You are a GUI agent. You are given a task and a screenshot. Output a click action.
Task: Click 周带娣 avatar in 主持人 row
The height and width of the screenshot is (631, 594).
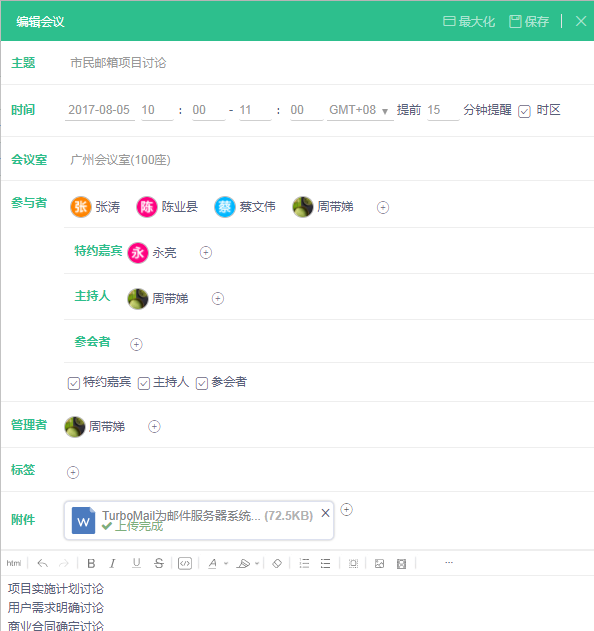pos(138,299)
